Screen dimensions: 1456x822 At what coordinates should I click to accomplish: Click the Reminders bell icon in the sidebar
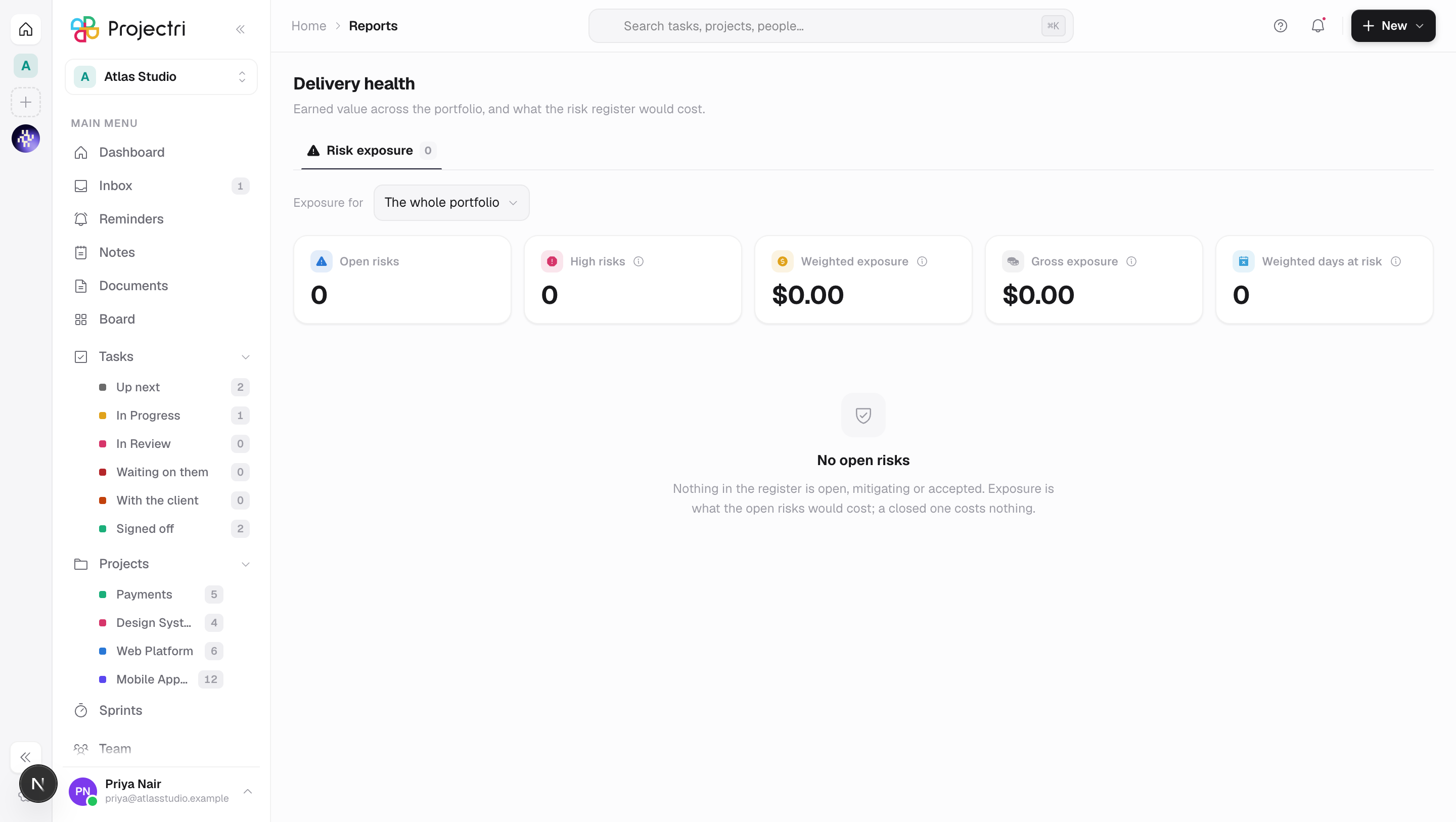click(81, 219)
